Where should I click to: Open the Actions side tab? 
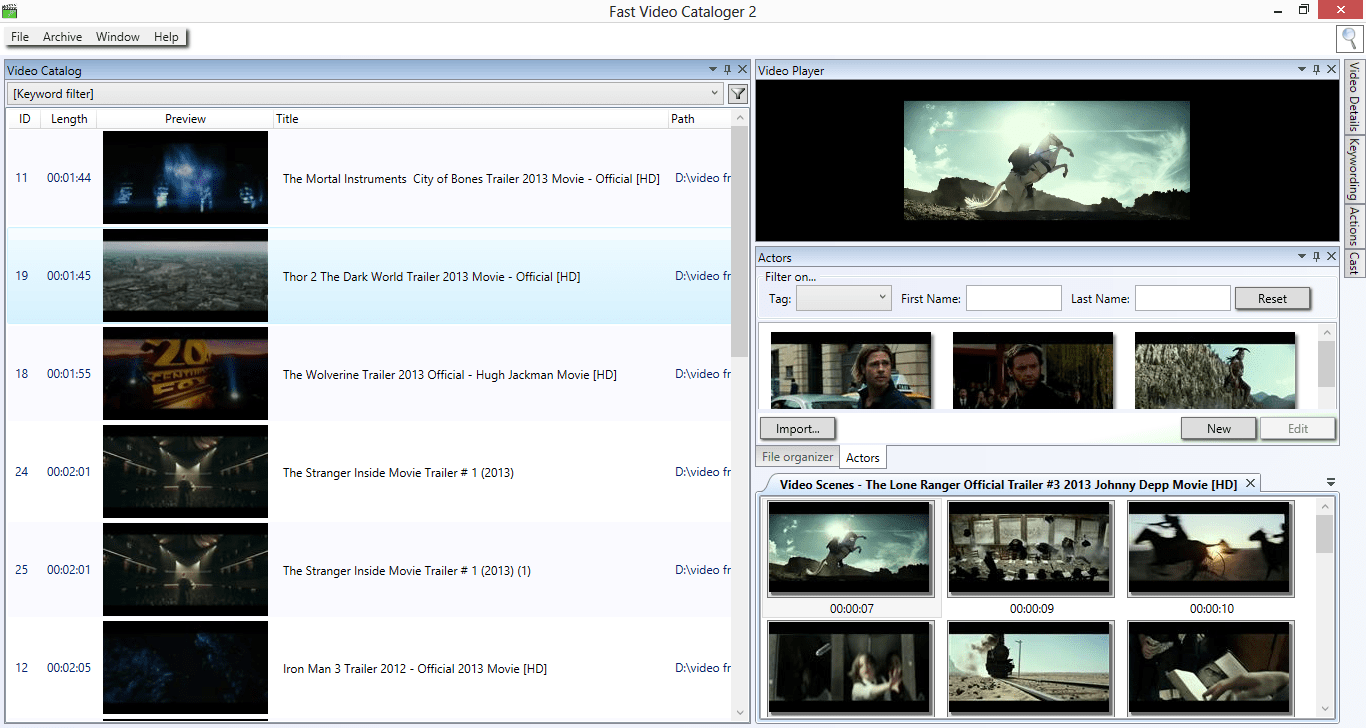tap(1354, 226)
